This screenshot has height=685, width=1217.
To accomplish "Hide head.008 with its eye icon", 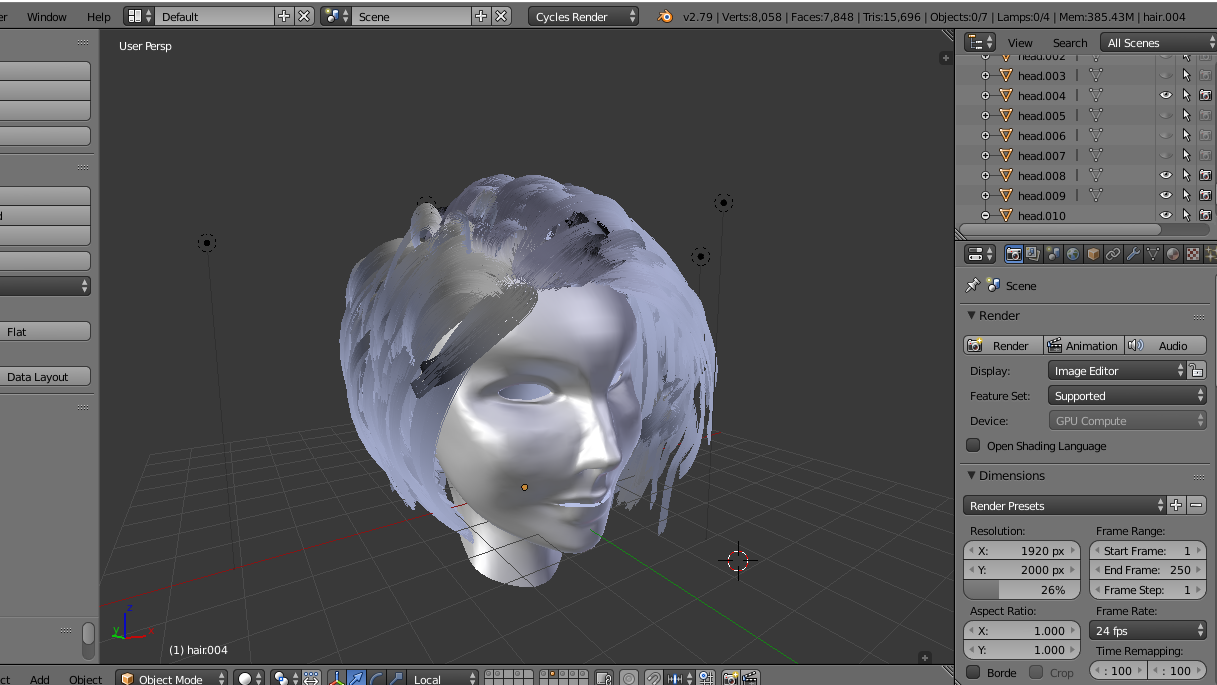I will click(1166, 176).
